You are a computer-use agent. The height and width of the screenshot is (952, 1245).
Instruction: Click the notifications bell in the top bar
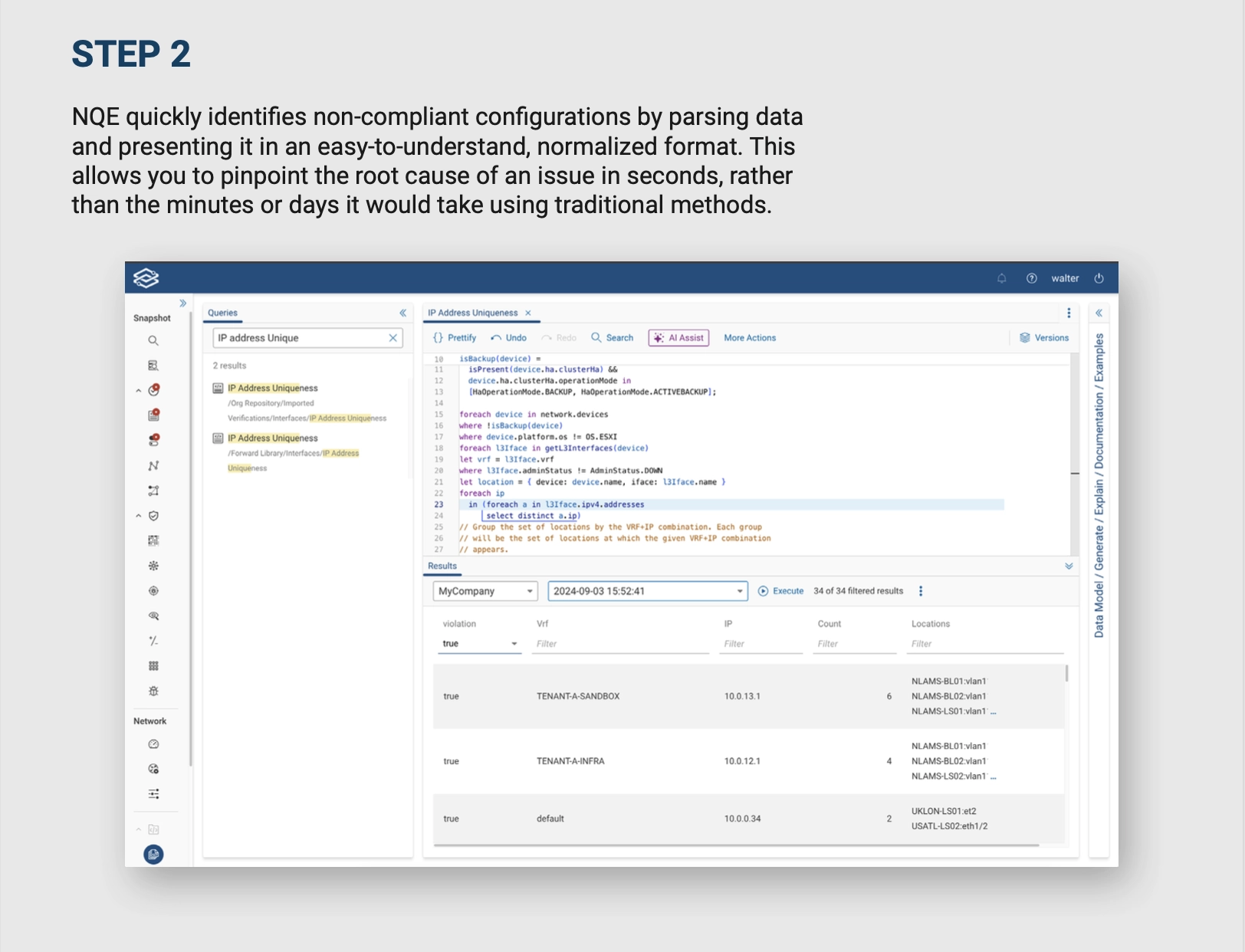(x=1002, y=277)
